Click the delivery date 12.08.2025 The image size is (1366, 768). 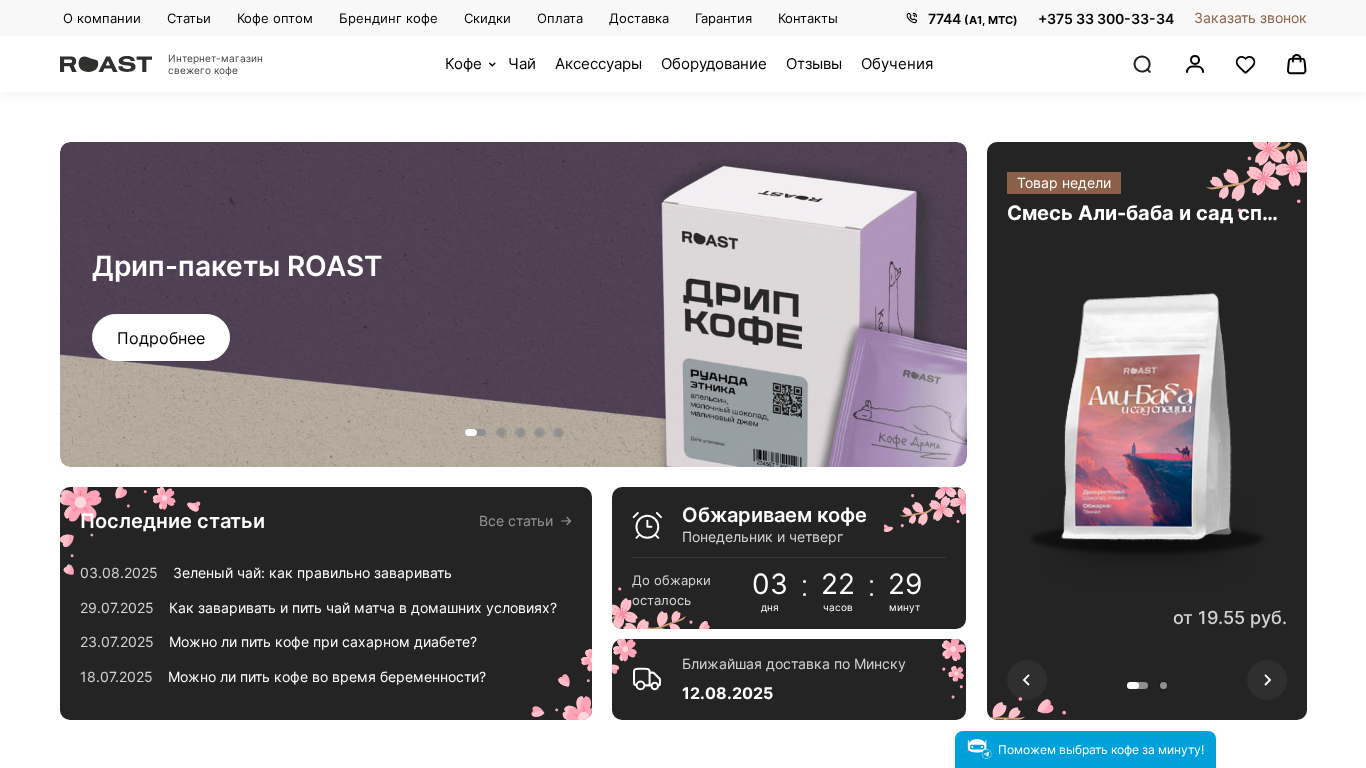pos(727,693)
